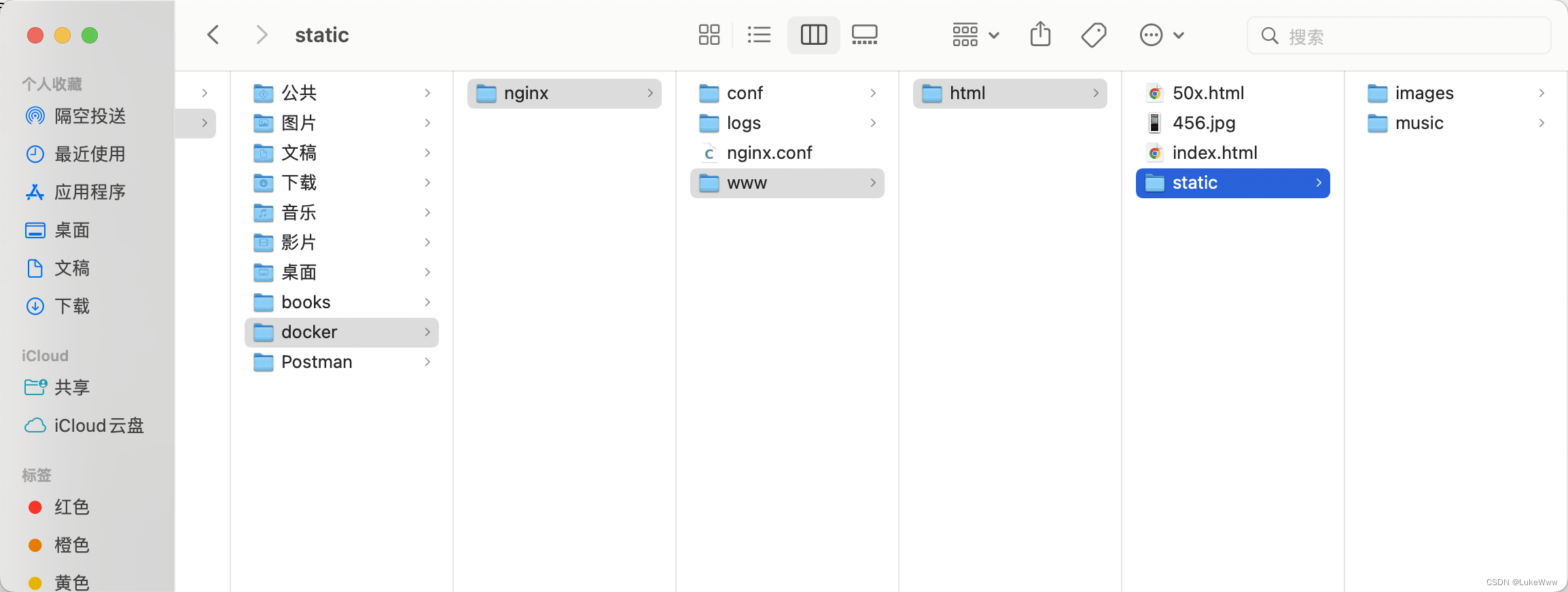Viewport: 1568px width, 592px height.
Task: Select the 图片 folder
Action: 342,123
